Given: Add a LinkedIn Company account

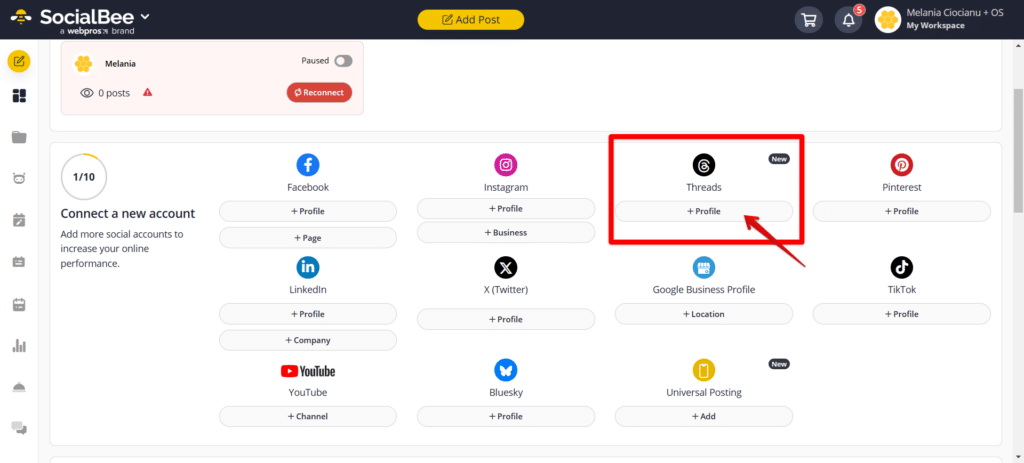Looking at the screenshot, I should coord(308,340).
